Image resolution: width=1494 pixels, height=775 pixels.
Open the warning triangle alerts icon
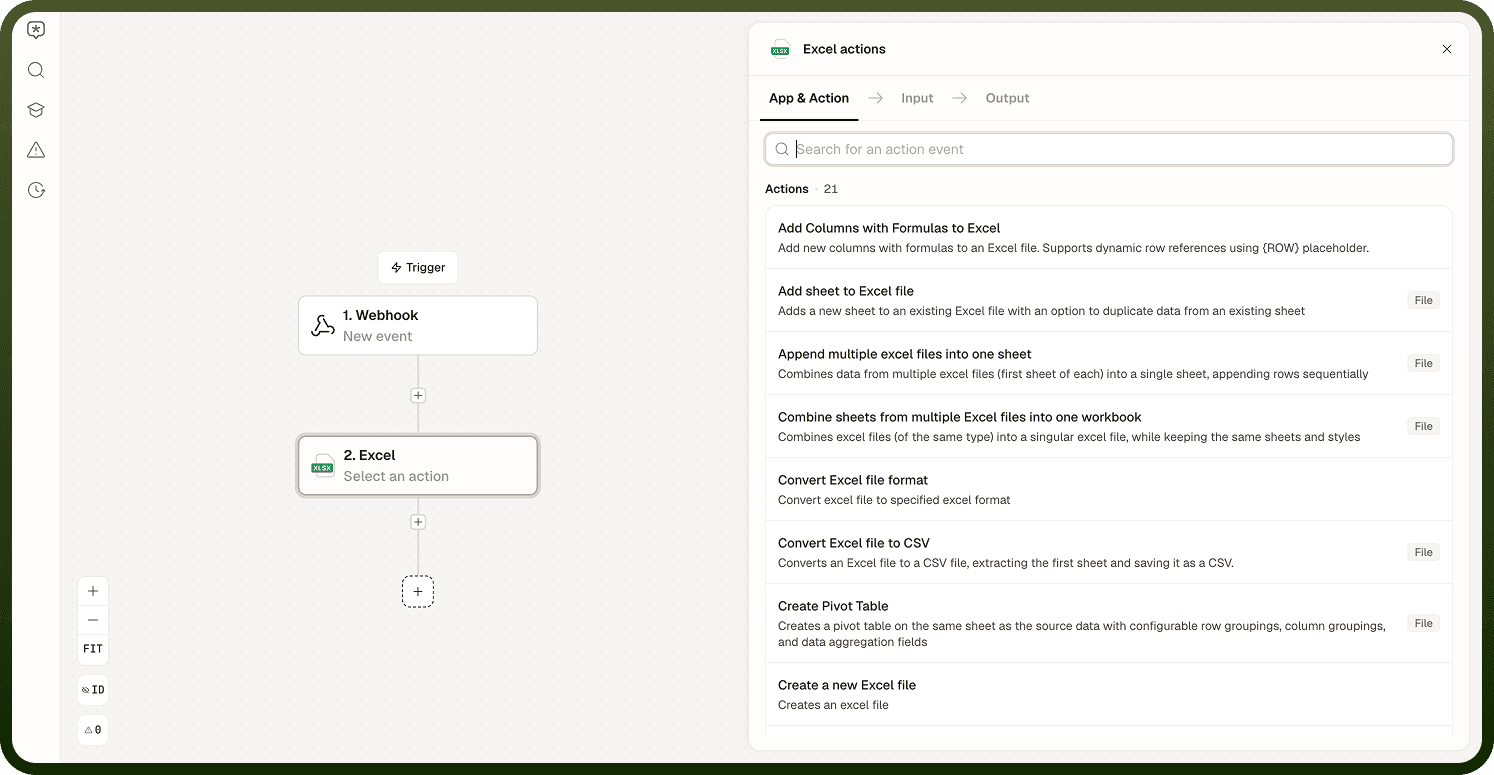click(x=36, y=150)
